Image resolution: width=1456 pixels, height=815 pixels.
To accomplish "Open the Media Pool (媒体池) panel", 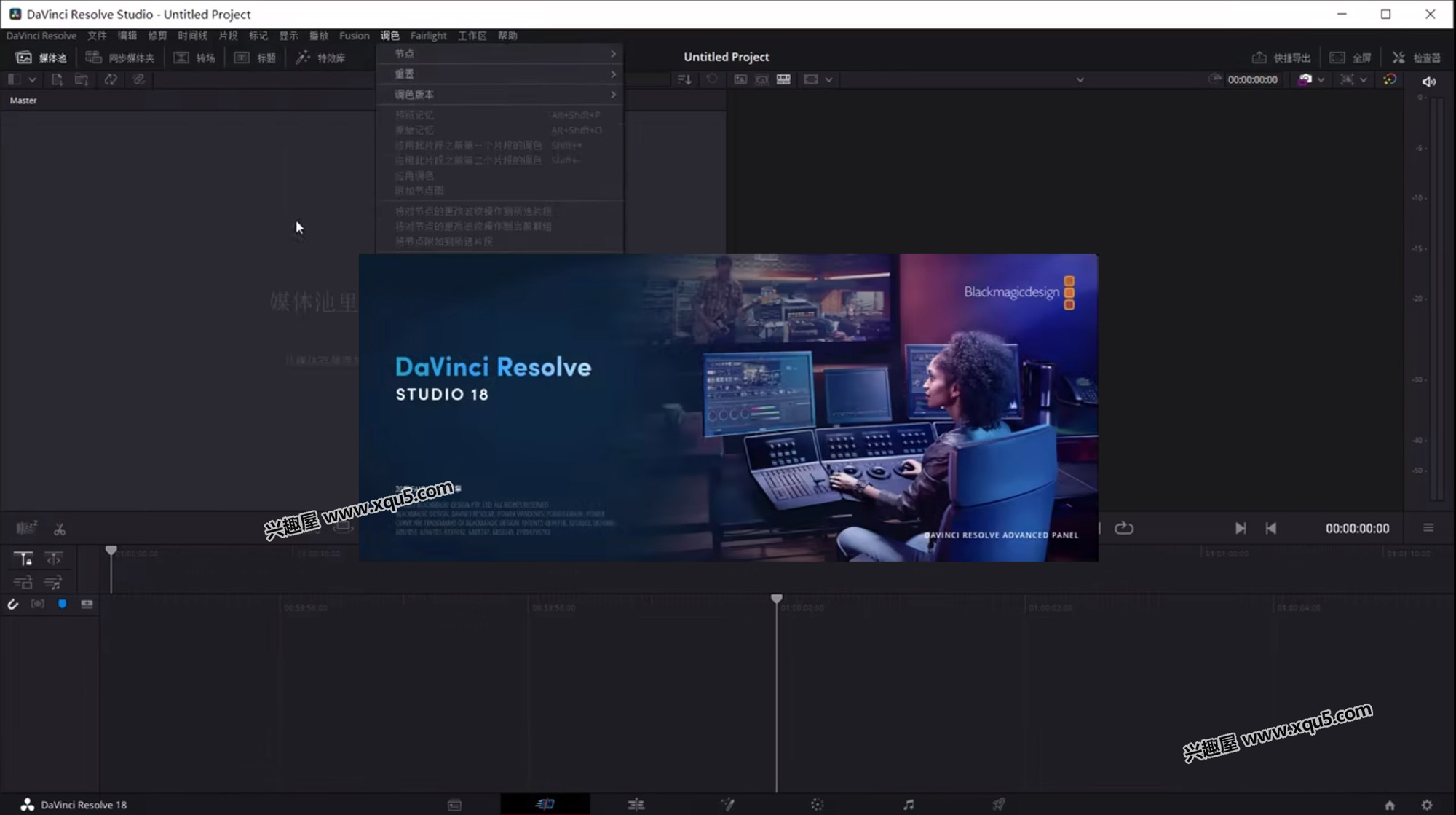I will coord(41,58).
